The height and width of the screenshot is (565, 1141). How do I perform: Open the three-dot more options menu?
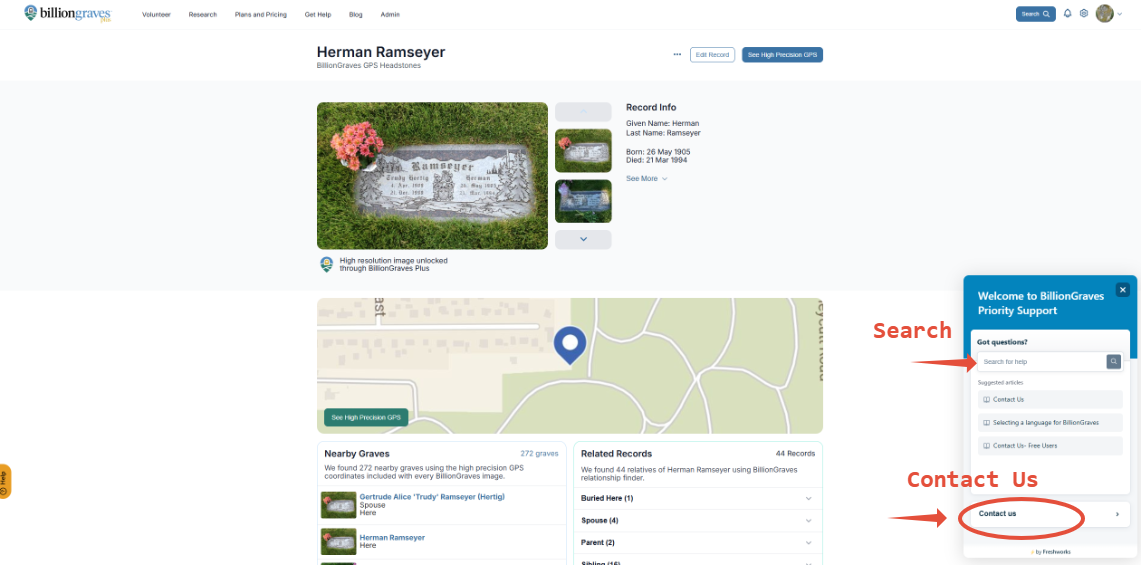[677, 55]
